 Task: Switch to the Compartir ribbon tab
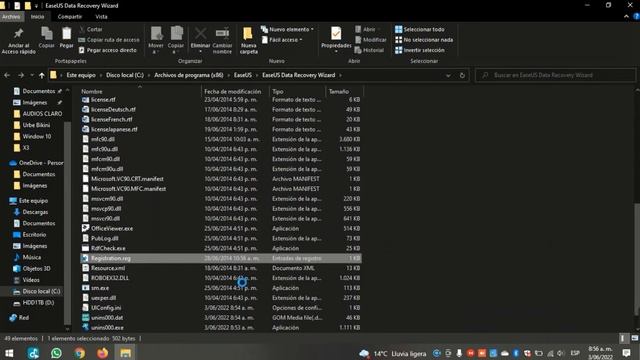point(69,17)
